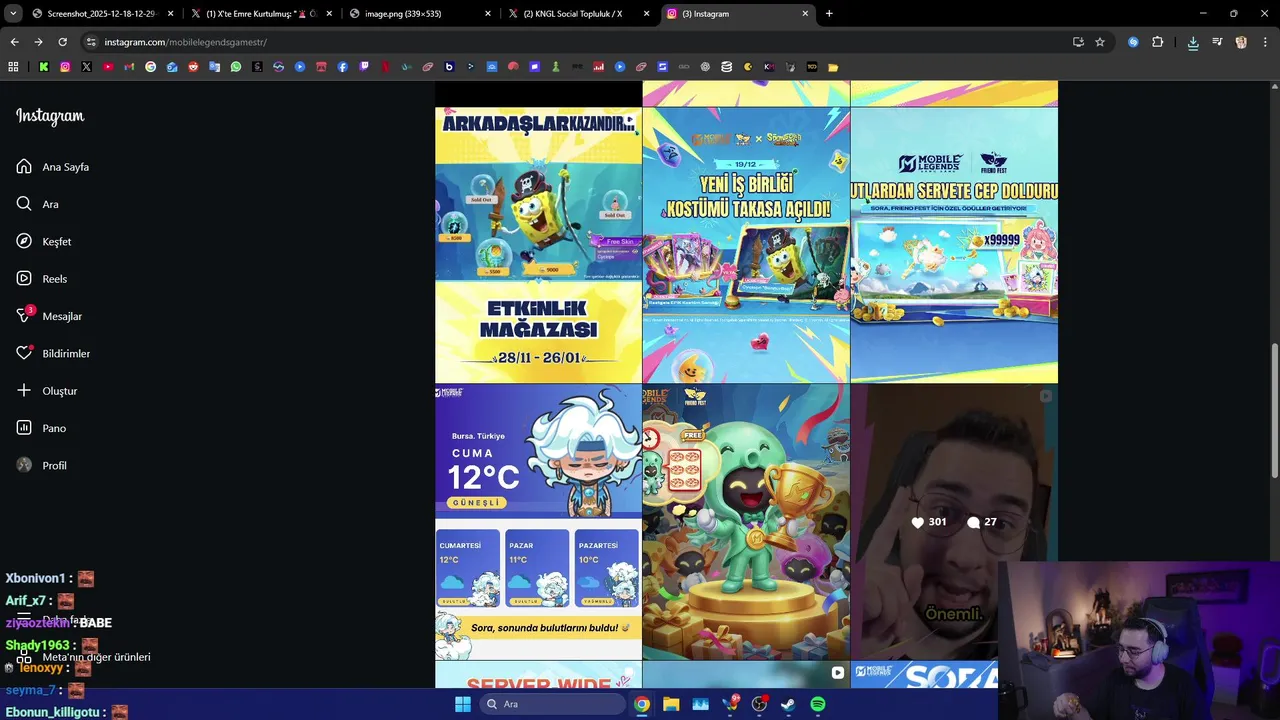Open Google bookmark icon
1280x720 pixels.
coord(151,67)
